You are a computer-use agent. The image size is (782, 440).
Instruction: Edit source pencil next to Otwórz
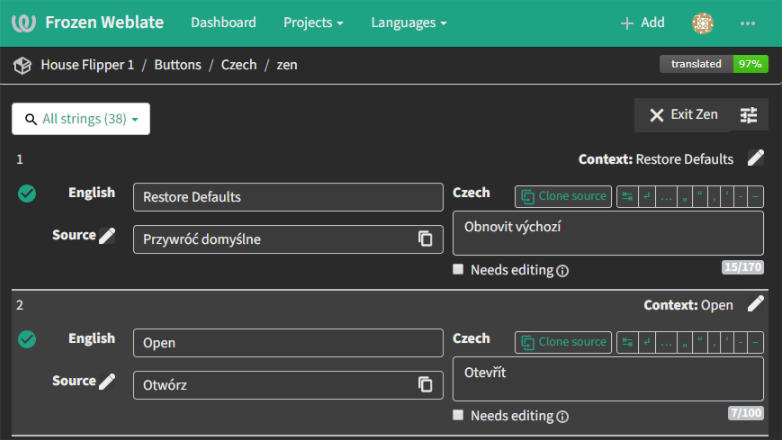coord(107,381)
